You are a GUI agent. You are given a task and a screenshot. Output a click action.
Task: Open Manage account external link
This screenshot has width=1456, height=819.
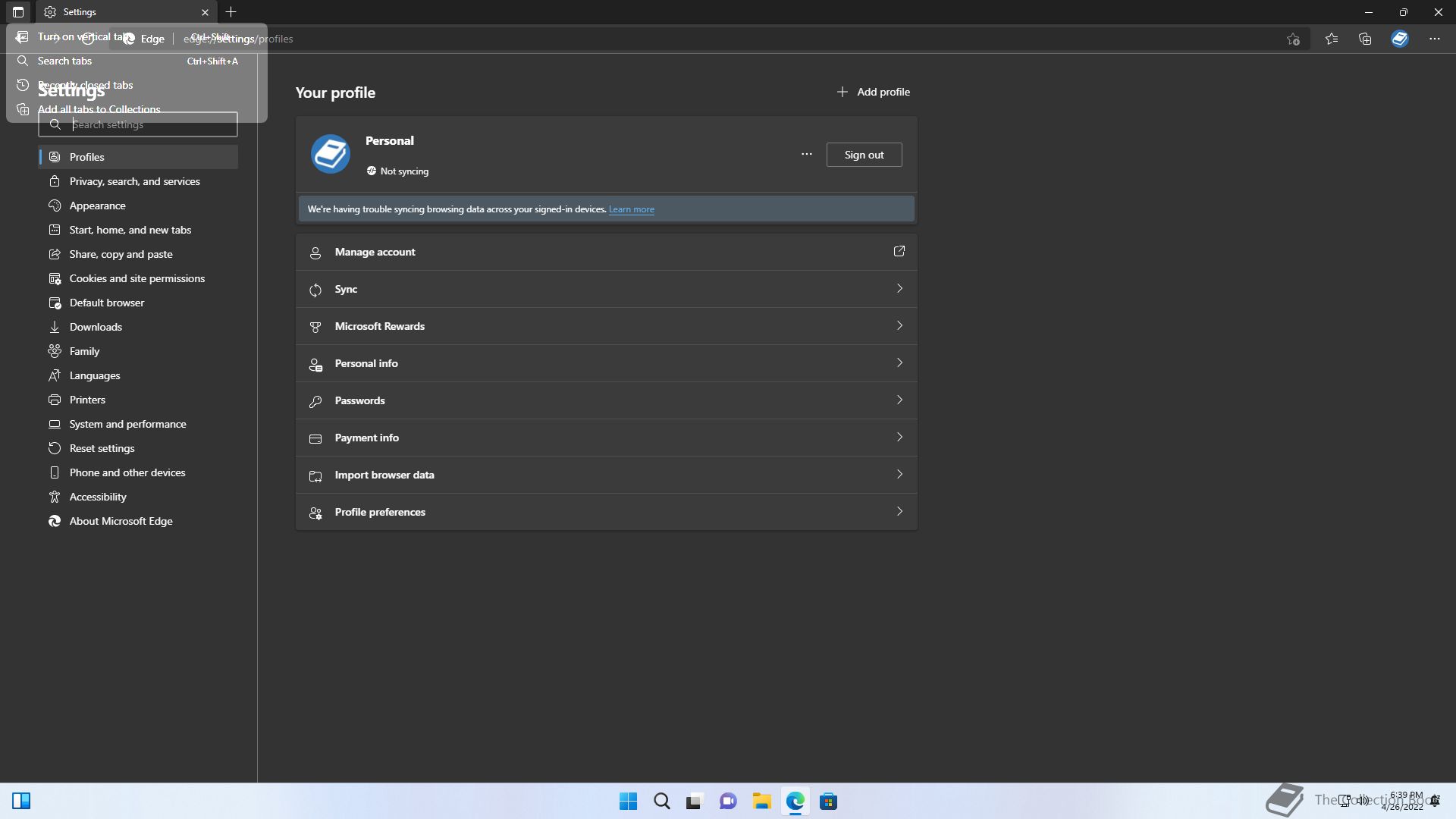click(899, 251)
